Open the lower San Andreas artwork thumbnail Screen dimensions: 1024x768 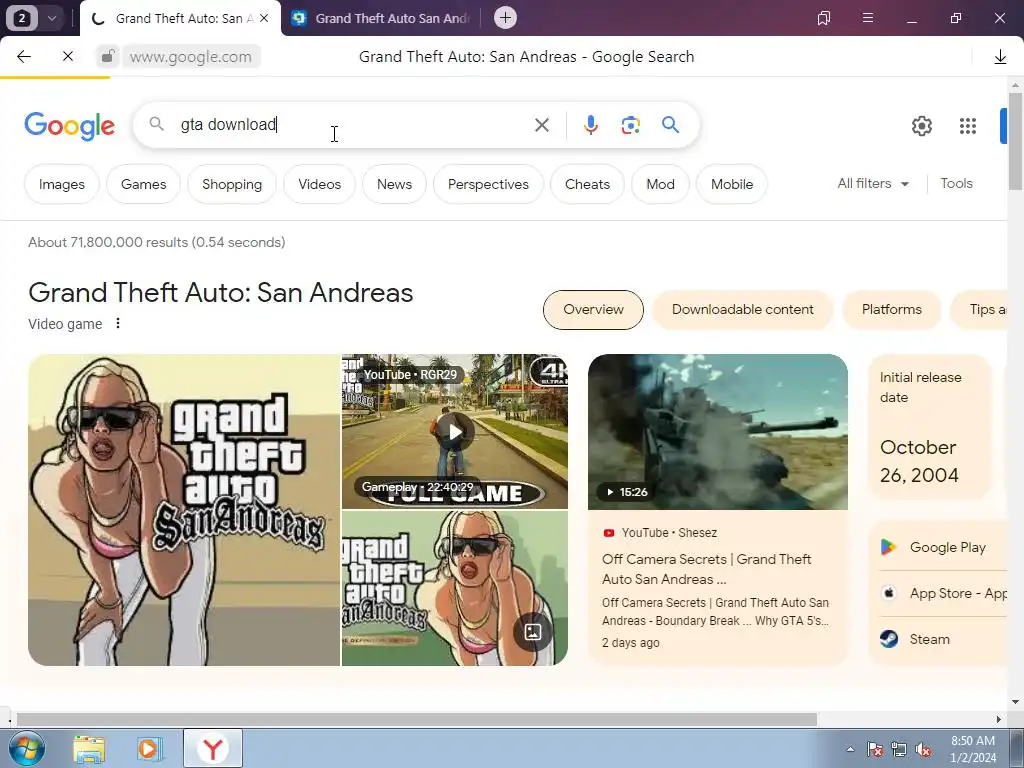[455, 588]
